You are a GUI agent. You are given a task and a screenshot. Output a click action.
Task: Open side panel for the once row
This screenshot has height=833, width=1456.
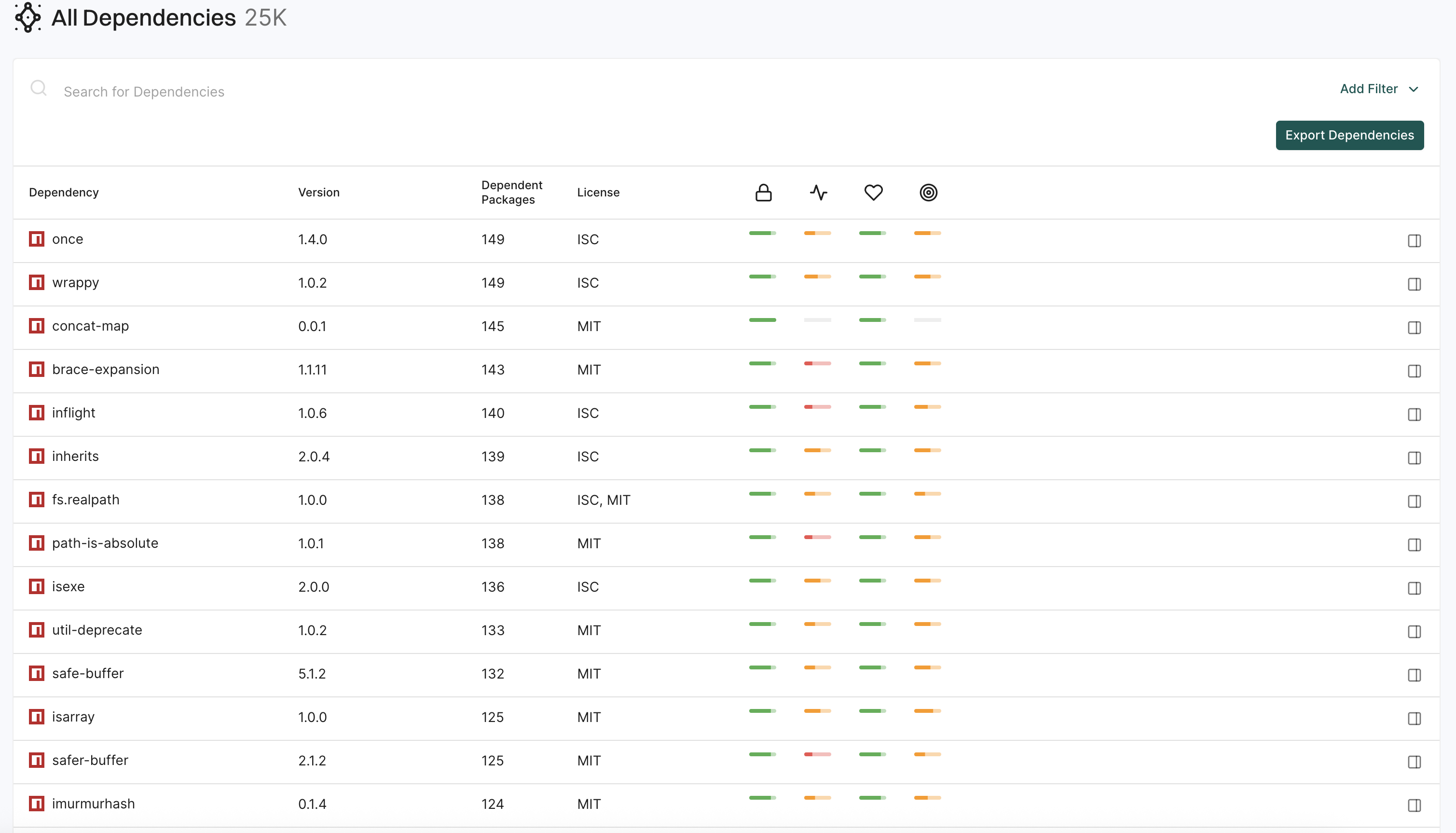(x=1414, y=241)
